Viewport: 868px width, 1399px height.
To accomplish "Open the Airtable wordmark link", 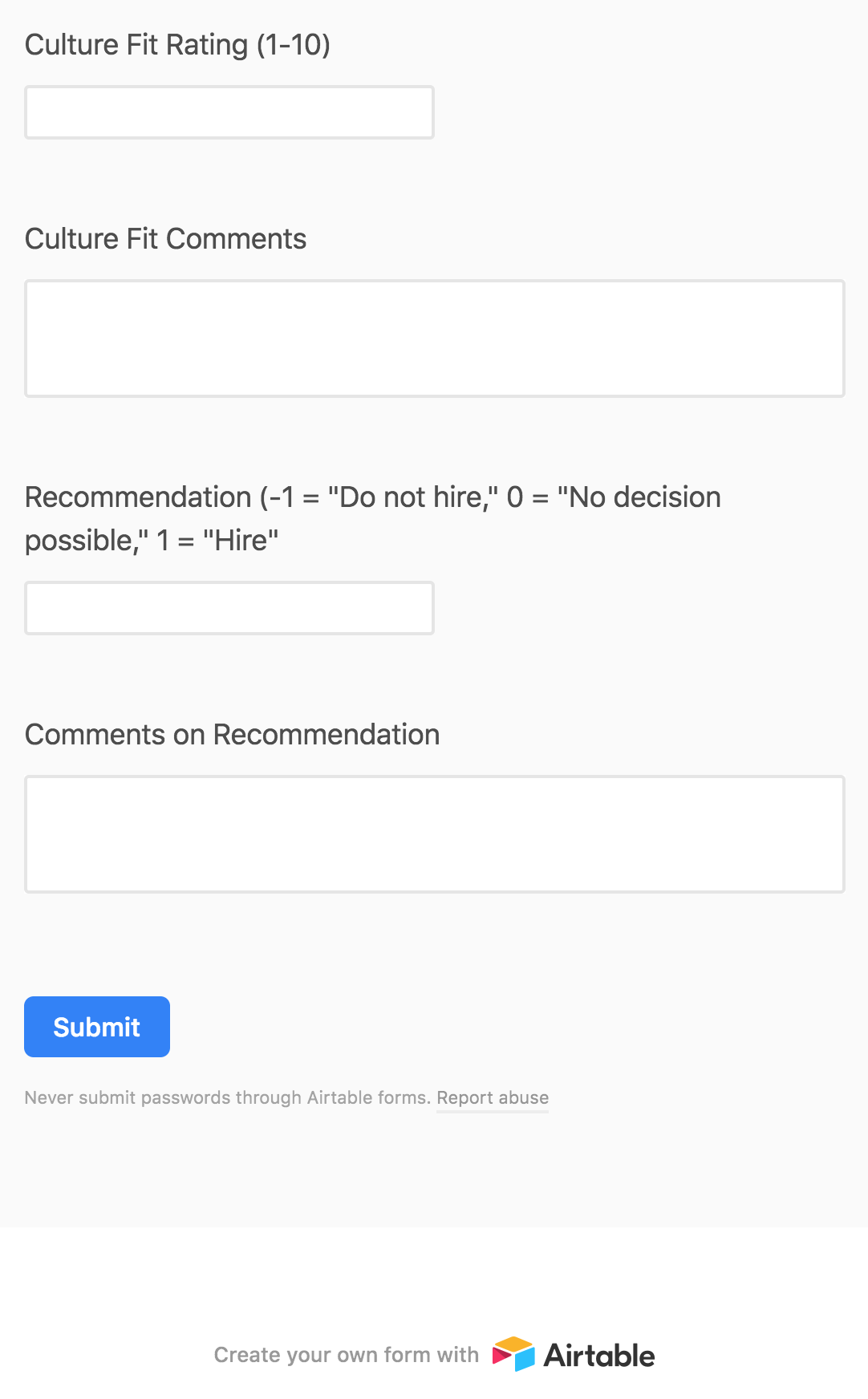I will pos(599,1356).
